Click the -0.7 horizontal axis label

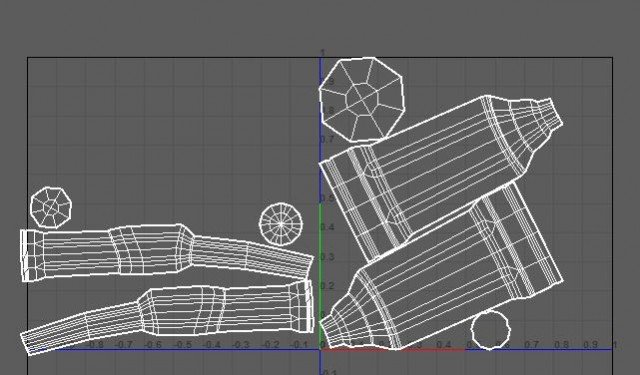coord(123,345)
